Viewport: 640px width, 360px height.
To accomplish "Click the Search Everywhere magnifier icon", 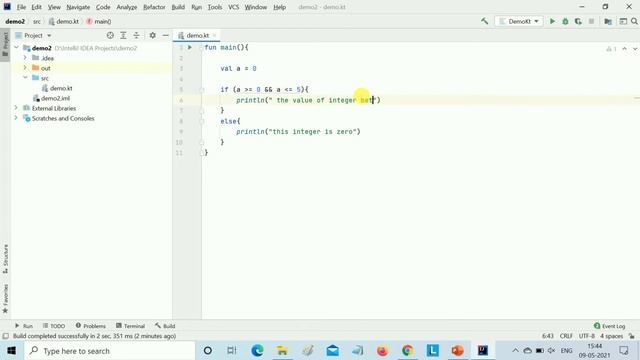I will pos(634,21).
